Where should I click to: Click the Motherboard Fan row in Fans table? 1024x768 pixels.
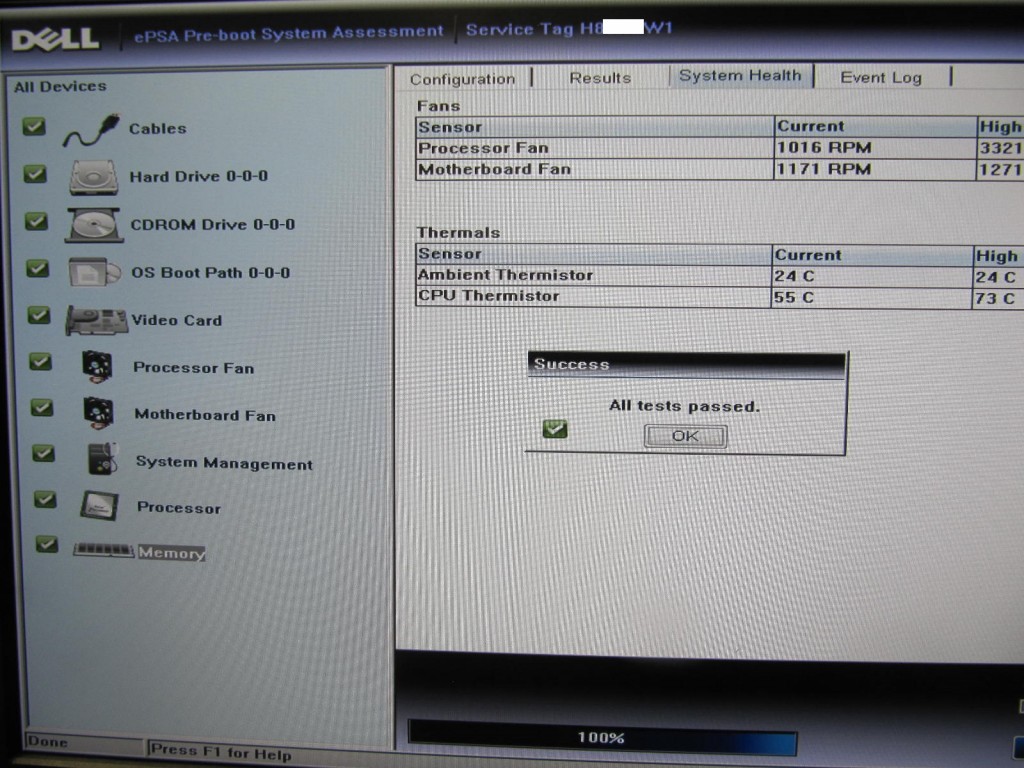pos(720,169)
